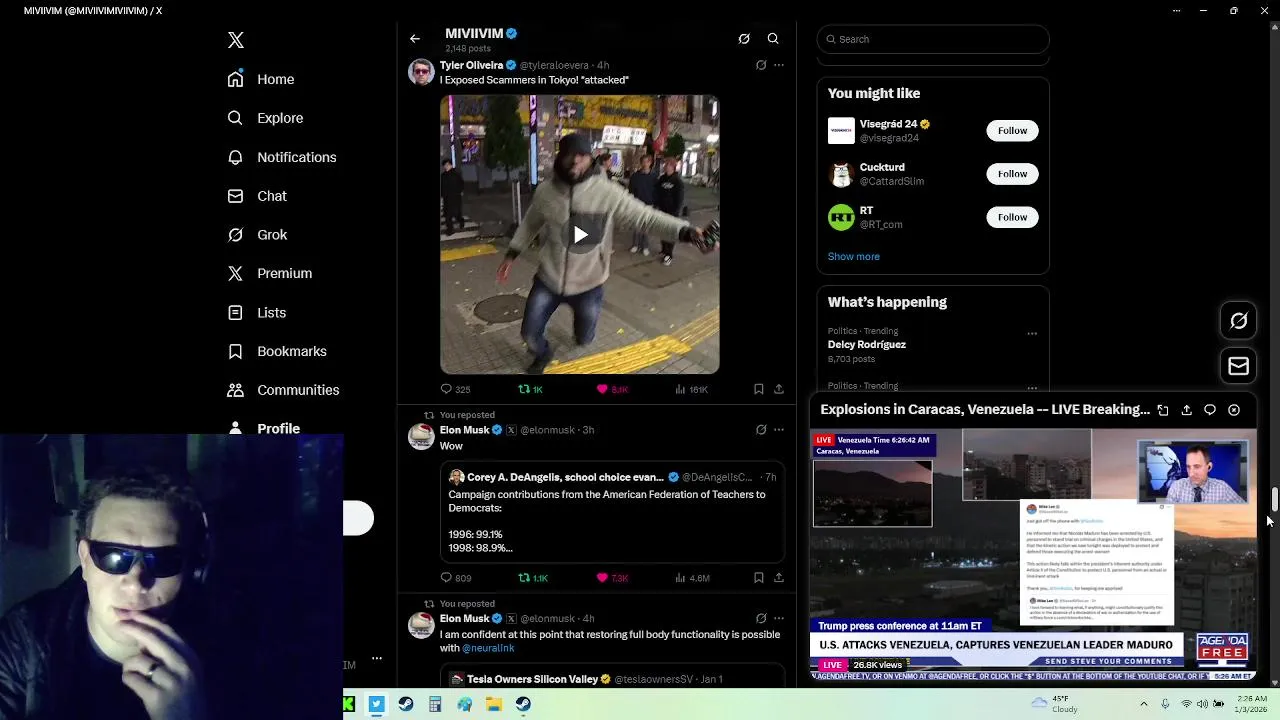Go back using the arrow beside MIVIIVIM

(x=415, y=39)
